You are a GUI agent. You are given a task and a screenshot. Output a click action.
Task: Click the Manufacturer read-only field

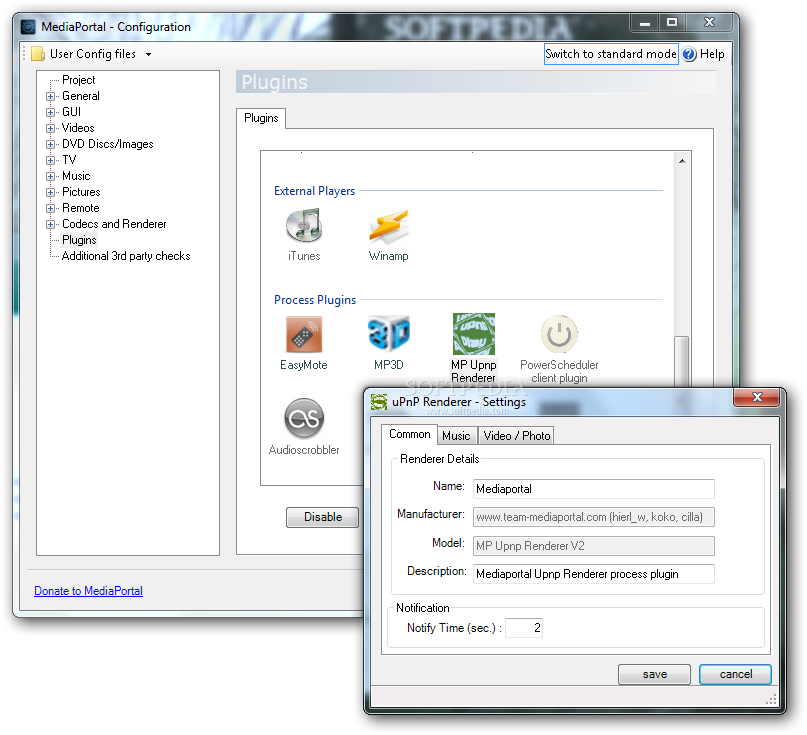[593, 517]
